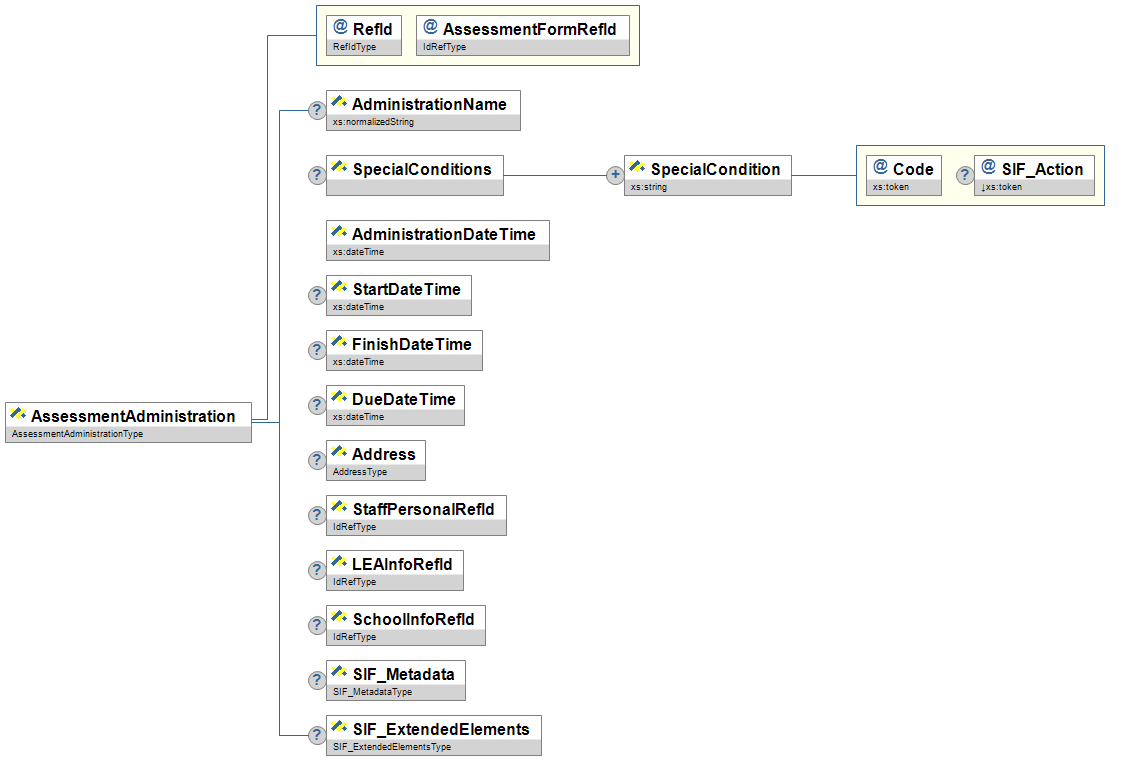Click the AssessmentAdministrationType type label

coord(76,434)
